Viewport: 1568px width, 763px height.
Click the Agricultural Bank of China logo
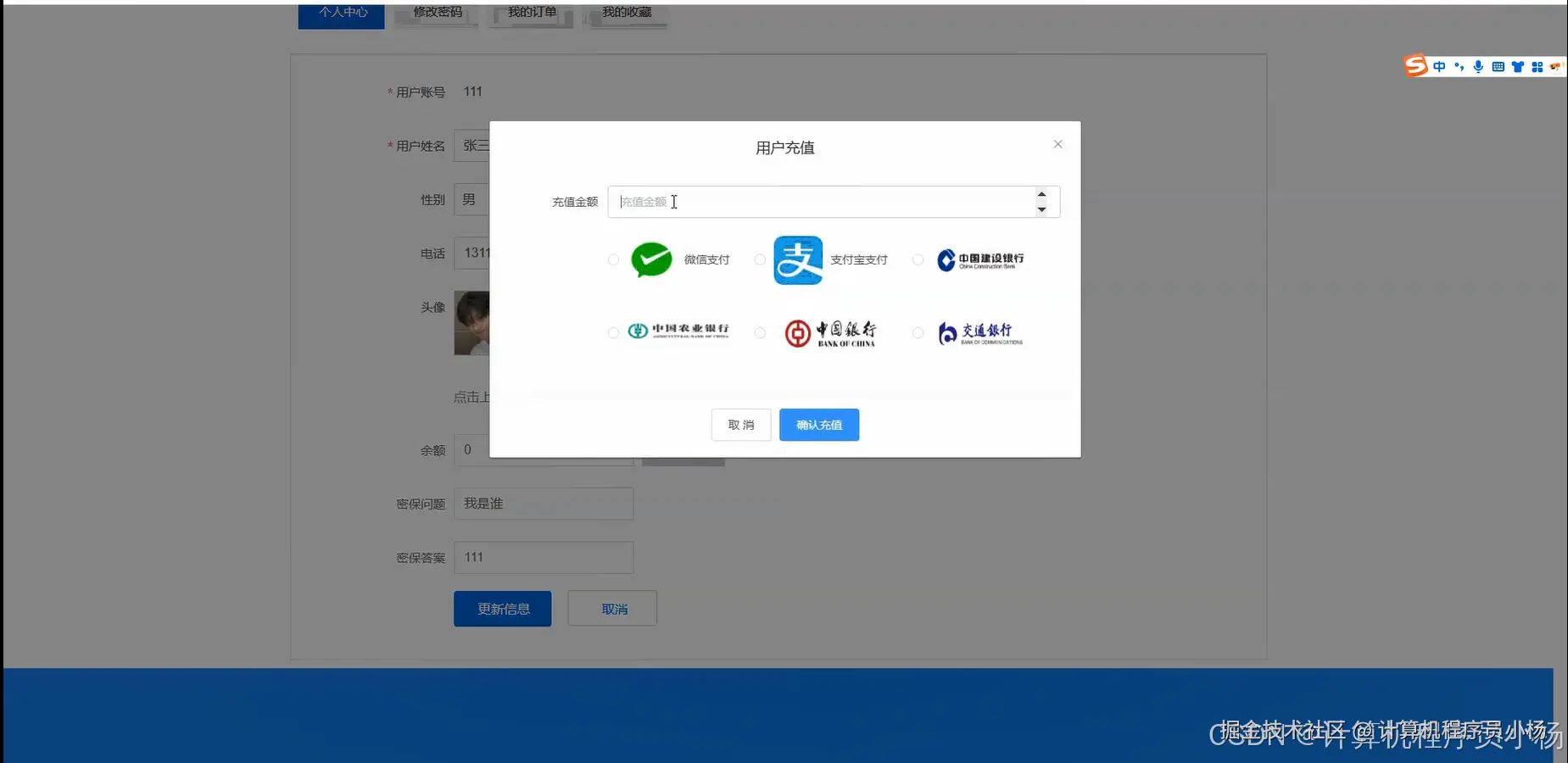coord(674,331)
